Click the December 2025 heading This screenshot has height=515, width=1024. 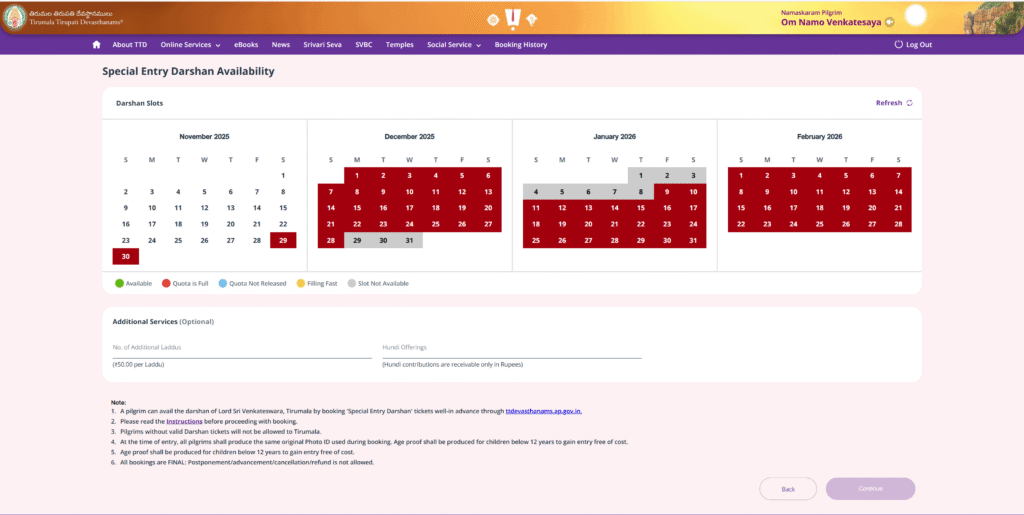tap(409, 137)
